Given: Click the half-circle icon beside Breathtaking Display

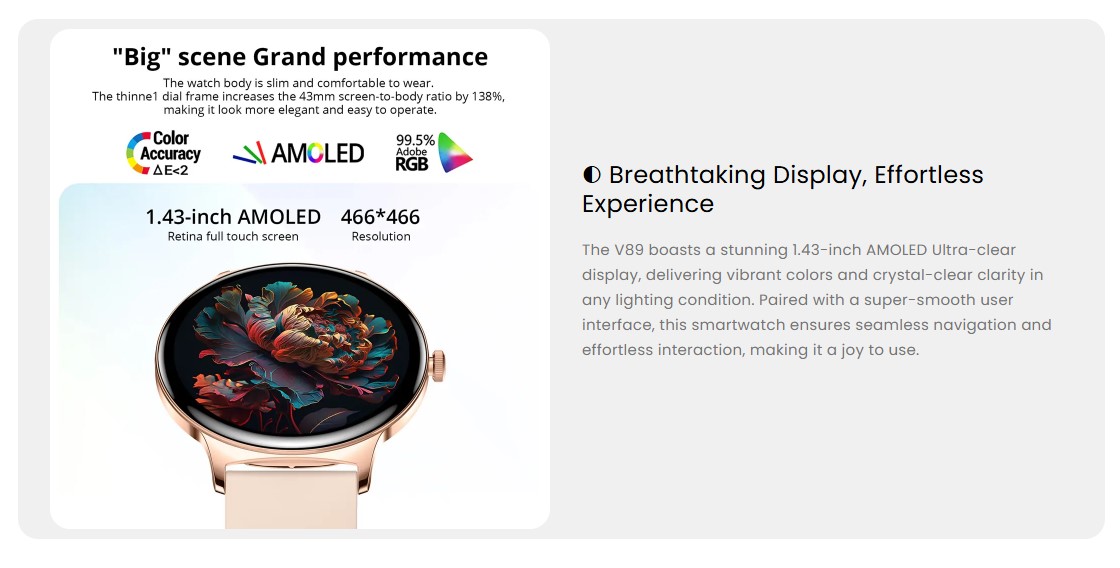Looking at the screenshot, I should (591, 174).
